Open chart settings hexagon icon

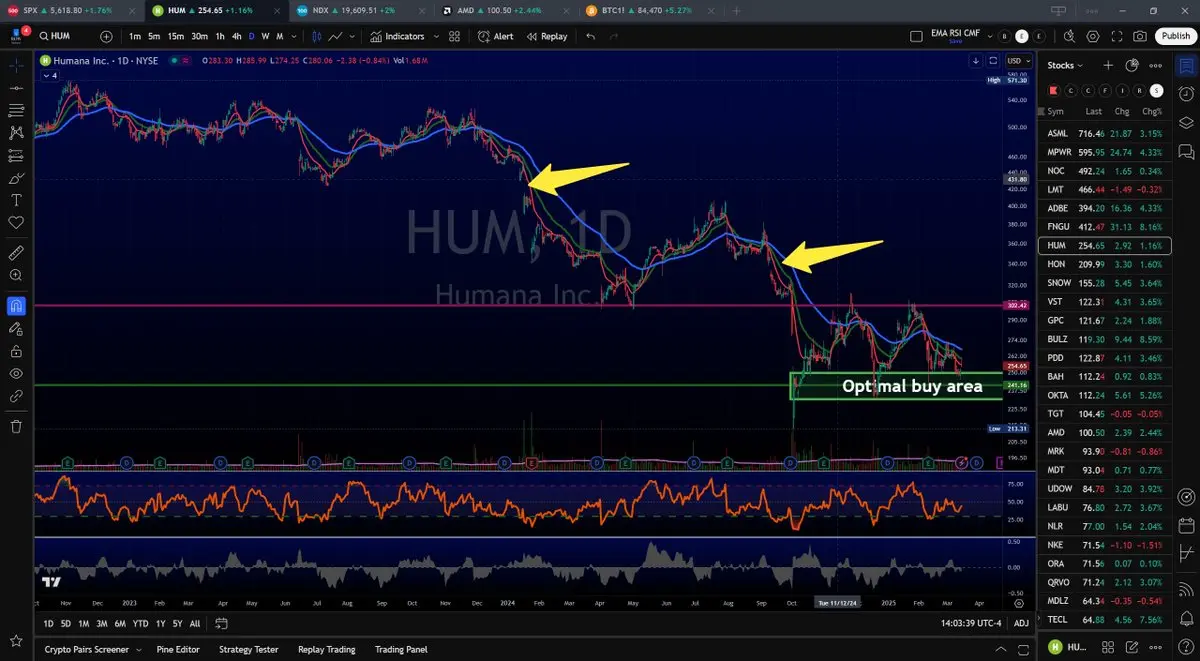[1093, 36]
